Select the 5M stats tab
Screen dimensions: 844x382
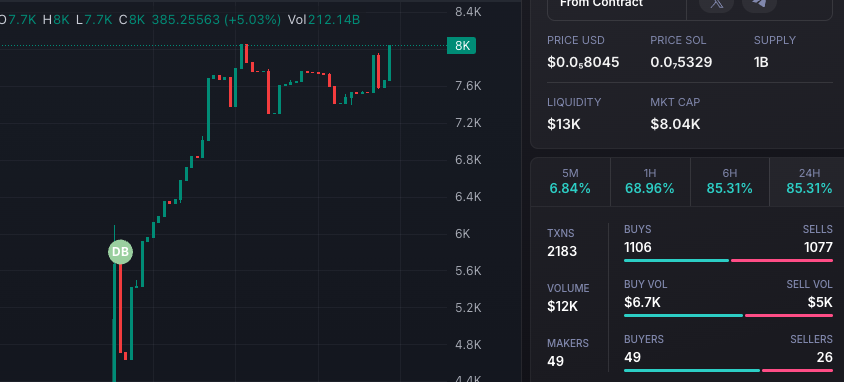coord(570,181)
